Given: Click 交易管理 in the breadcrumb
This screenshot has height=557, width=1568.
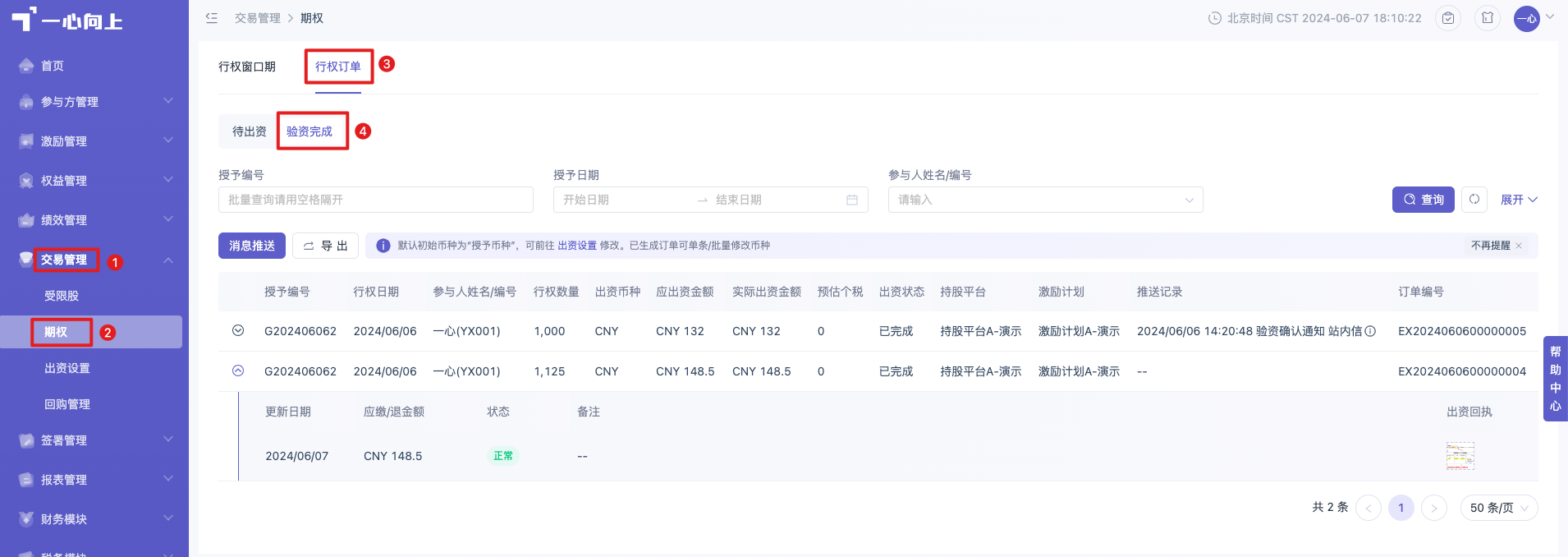Looking at the screenshot, I should [258, 18].
